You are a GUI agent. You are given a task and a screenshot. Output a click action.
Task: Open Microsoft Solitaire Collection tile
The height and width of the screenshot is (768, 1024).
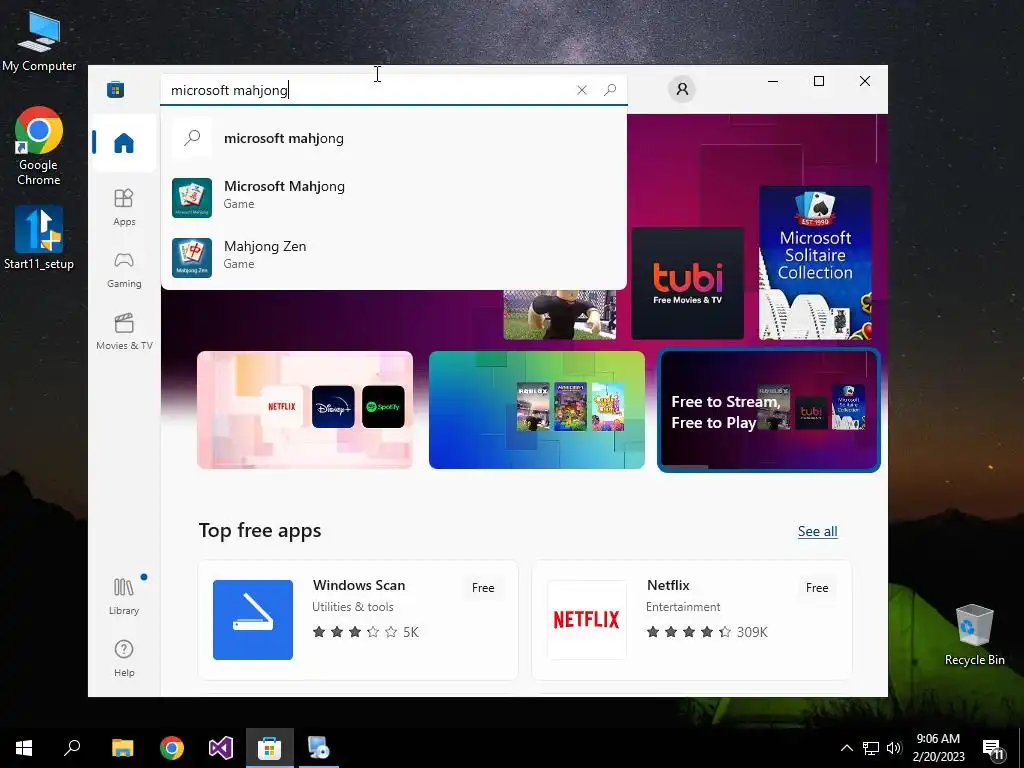click(x=815, y=263)
